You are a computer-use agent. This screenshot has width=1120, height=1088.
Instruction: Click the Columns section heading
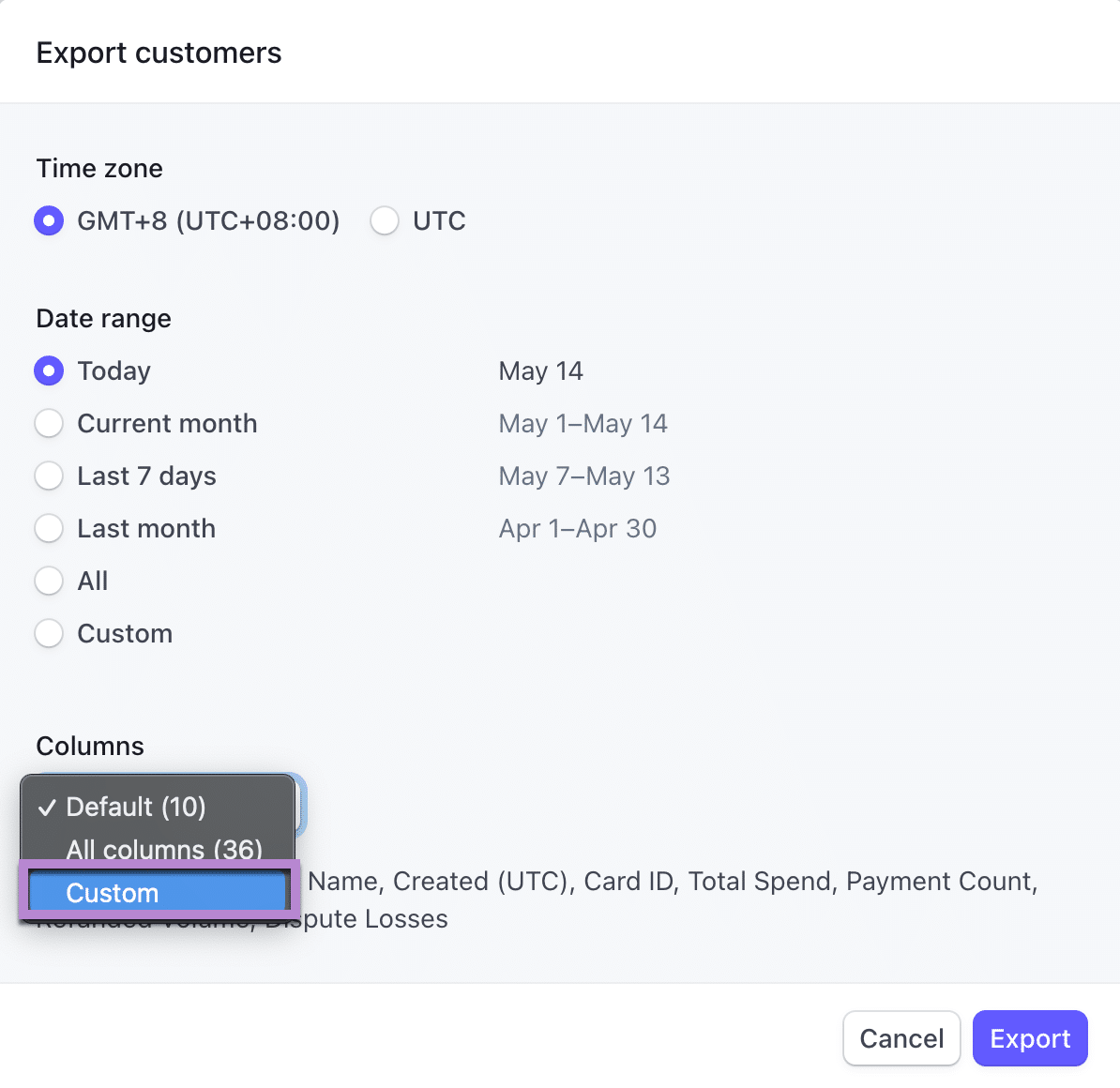point(90,747)
